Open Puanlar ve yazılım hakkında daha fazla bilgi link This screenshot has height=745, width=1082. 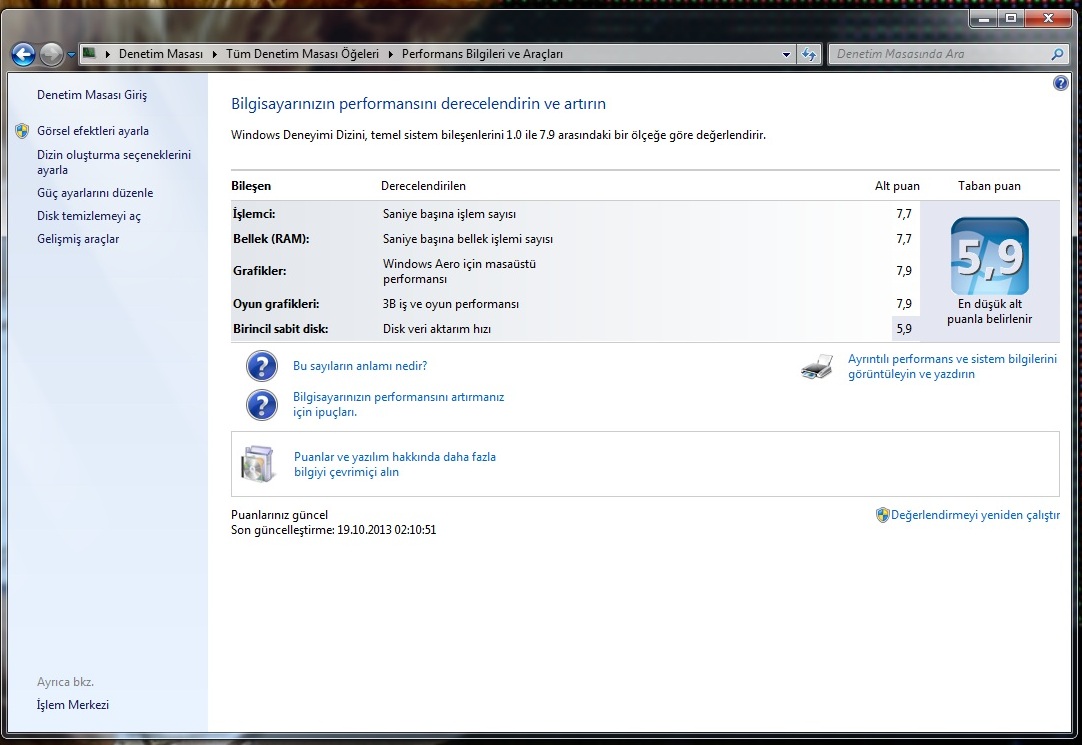tap(395, 464)
